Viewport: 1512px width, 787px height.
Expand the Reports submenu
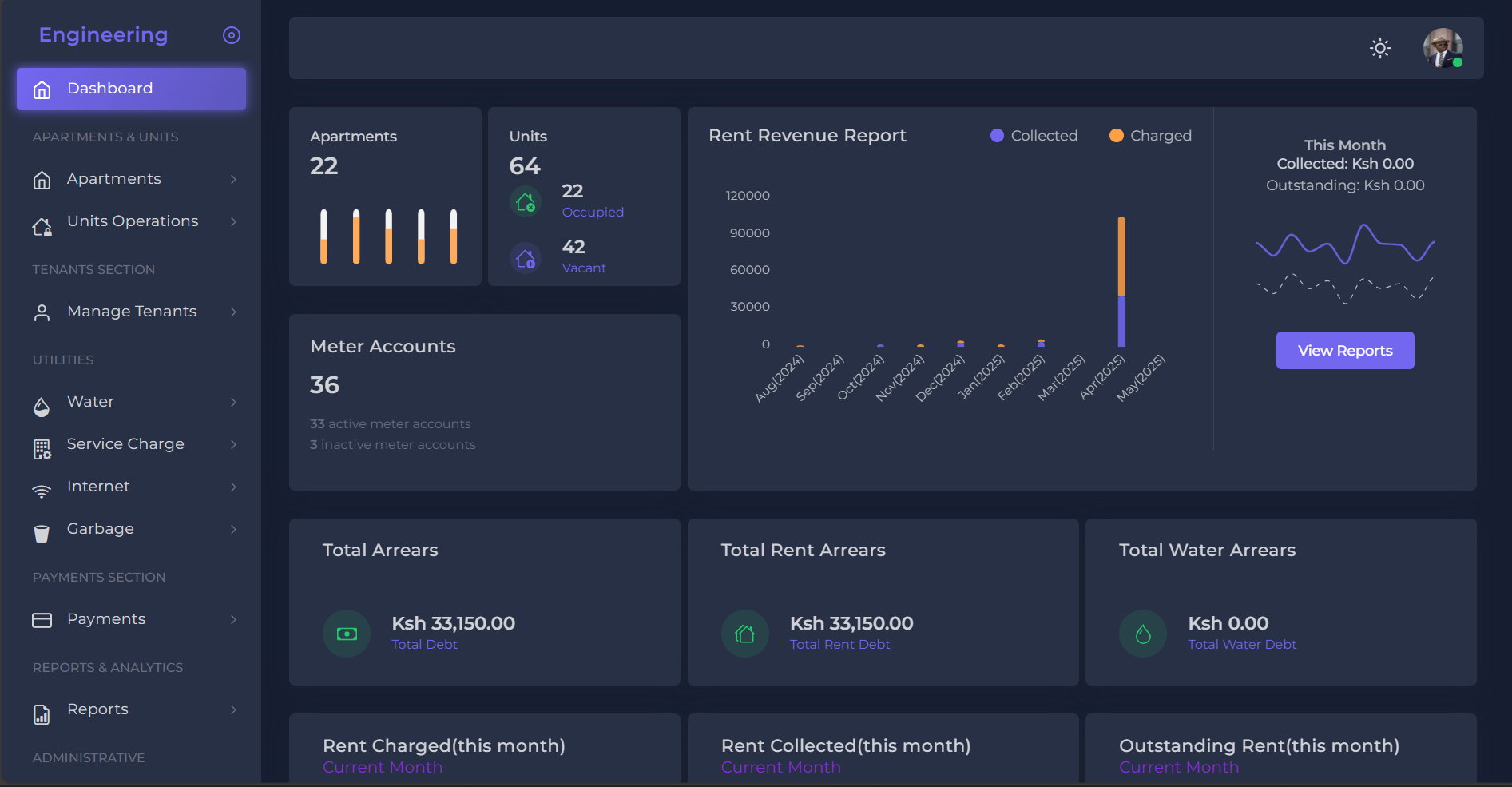pos(233,709)
